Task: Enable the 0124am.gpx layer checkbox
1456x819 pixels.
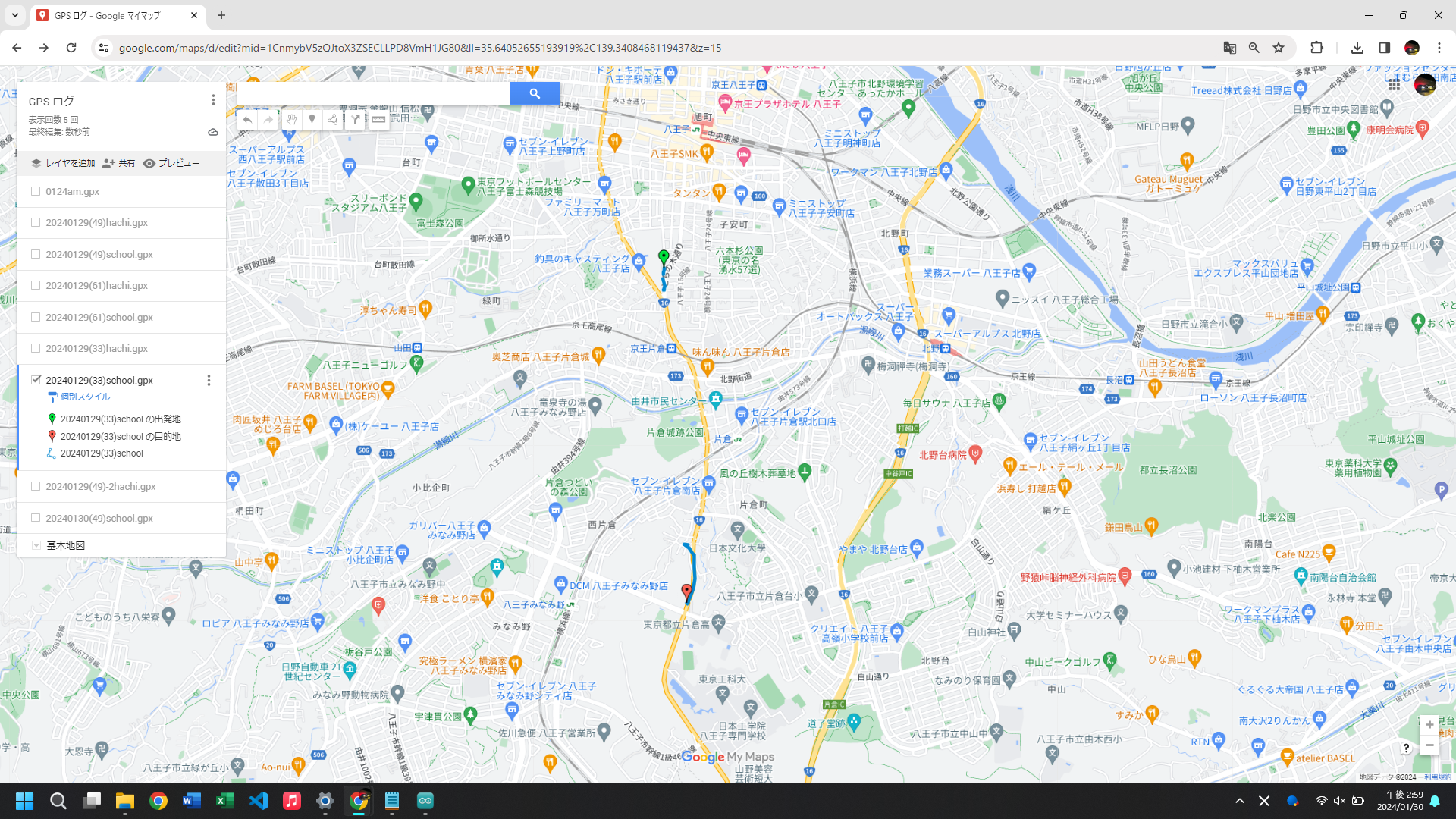Action: point(36,191)
